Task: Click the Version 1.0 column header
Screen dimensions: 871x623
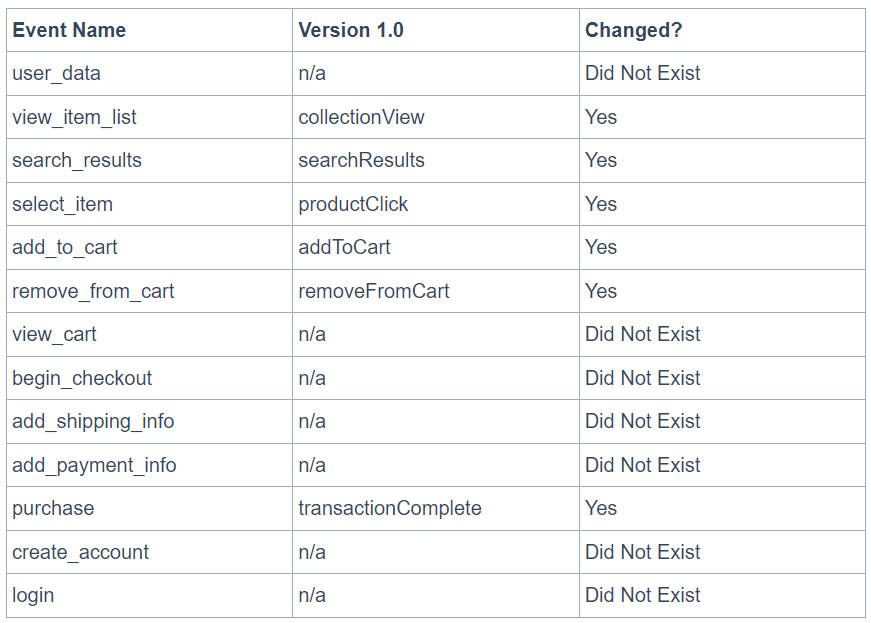Action: (x=351, y=30)
